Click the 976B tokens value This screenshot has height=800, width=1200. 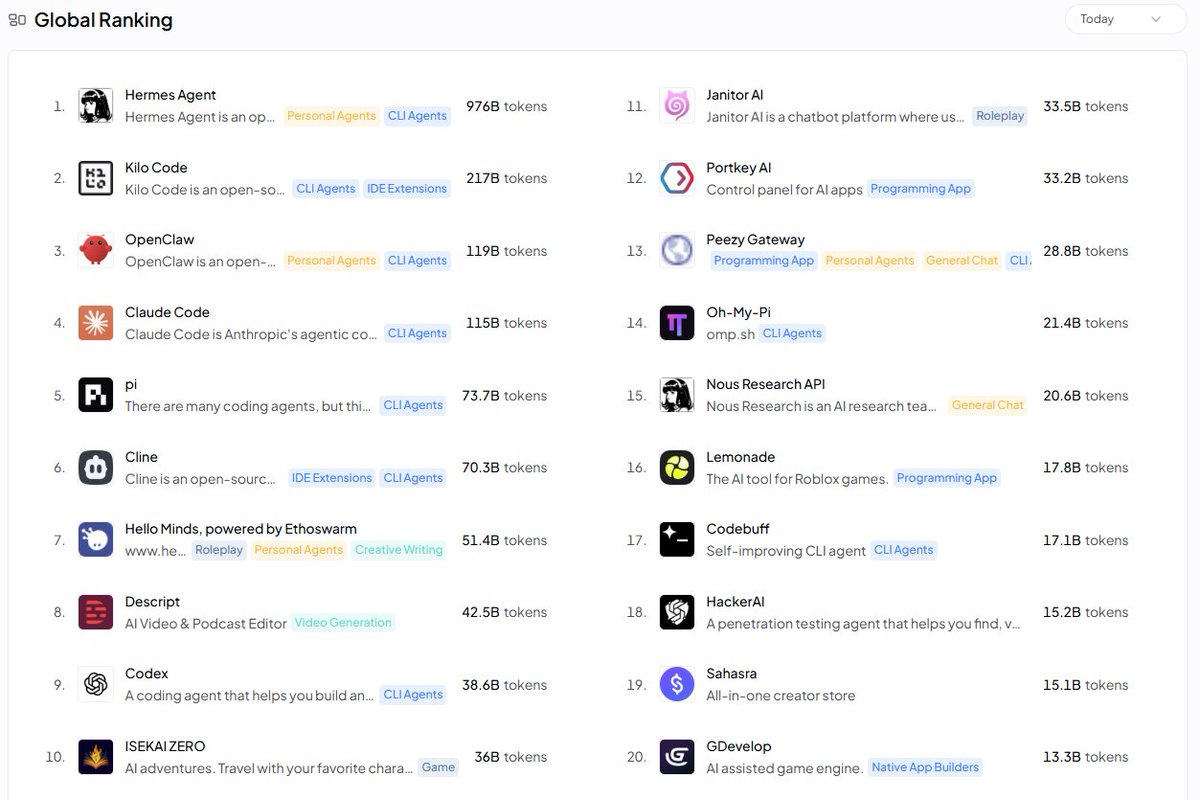(506, 106)
